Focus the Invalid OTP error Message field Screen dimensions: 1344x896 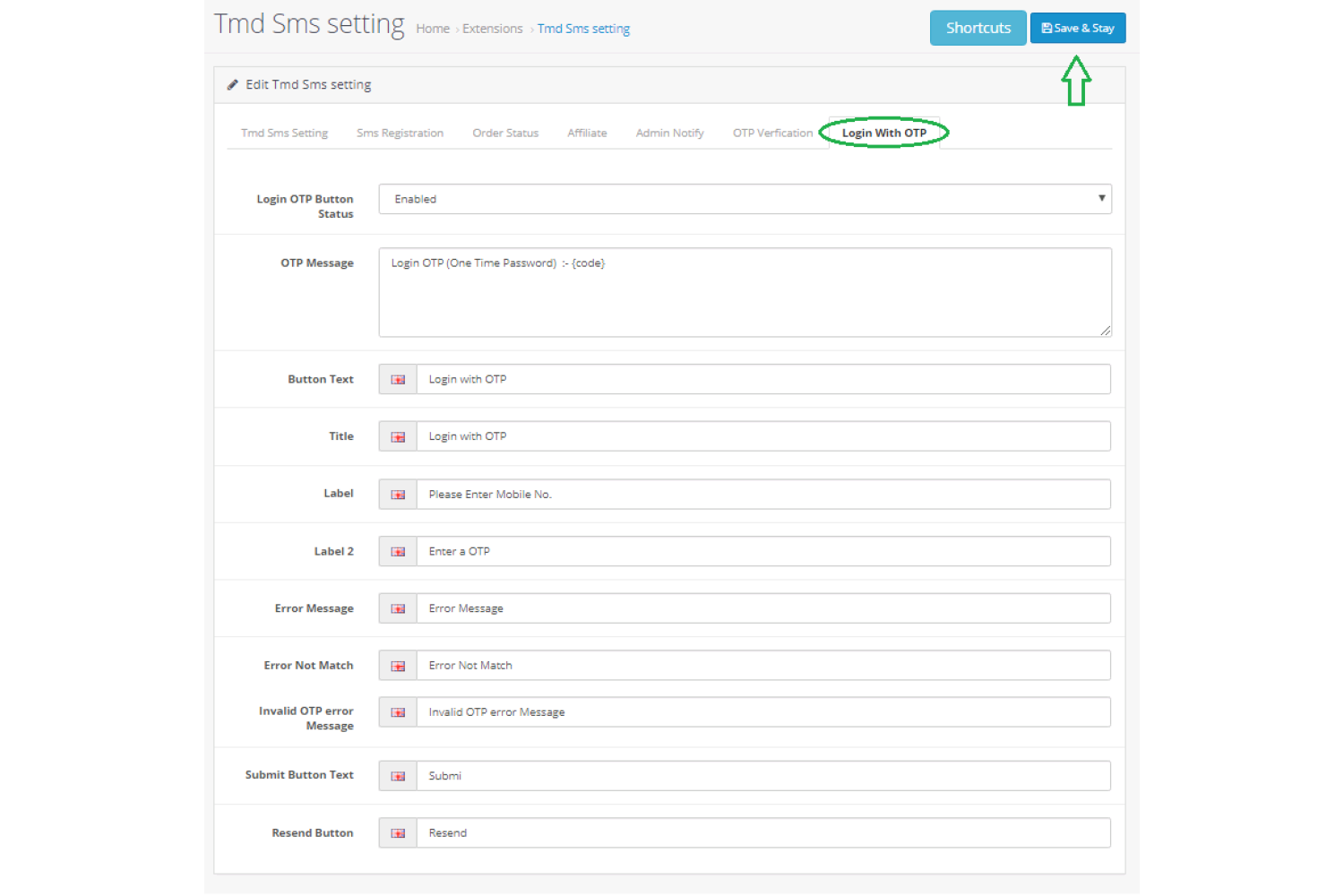click(763, 712)
